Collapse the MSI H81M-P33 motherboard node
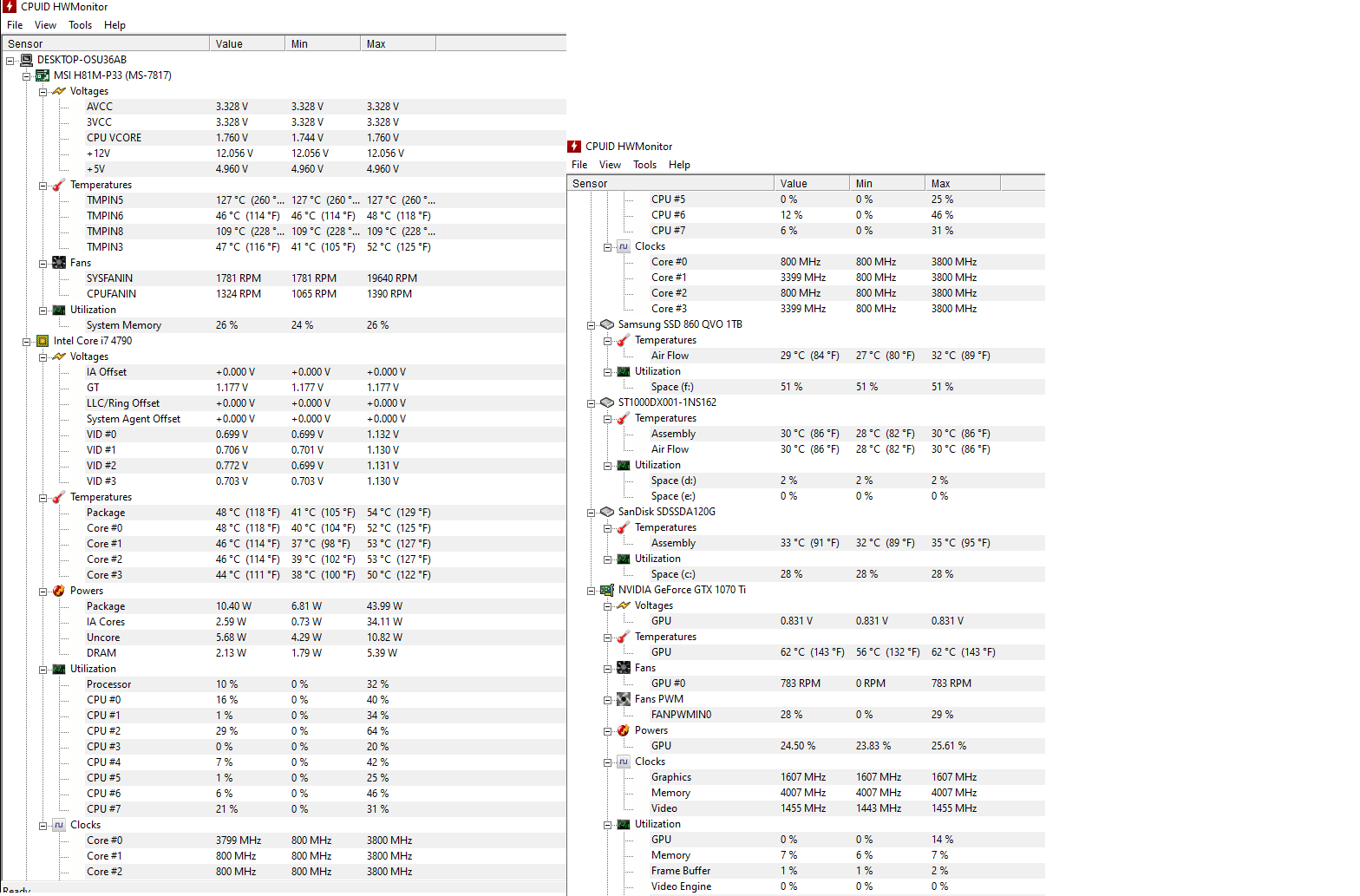This screenshot has width=1360, height=896. [27, 76]
